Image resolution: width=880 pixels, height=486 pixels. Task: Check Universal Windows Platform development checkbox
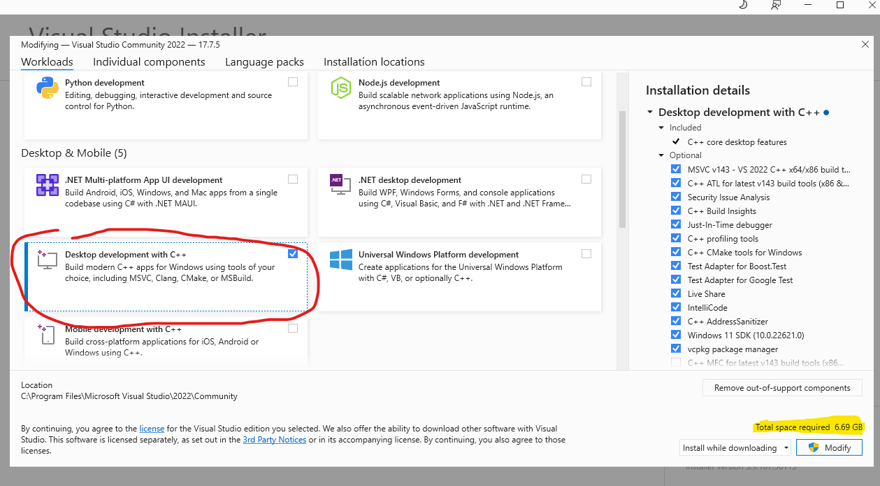tap(586, 254)
